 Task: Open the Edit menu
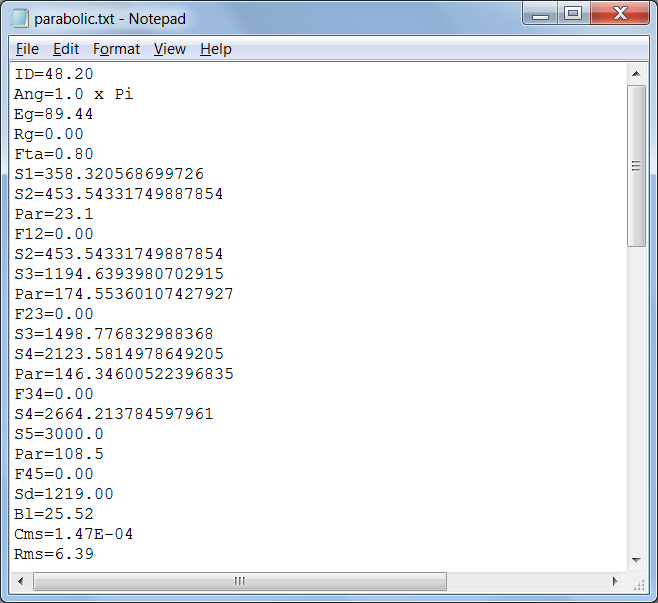[66, 49]
